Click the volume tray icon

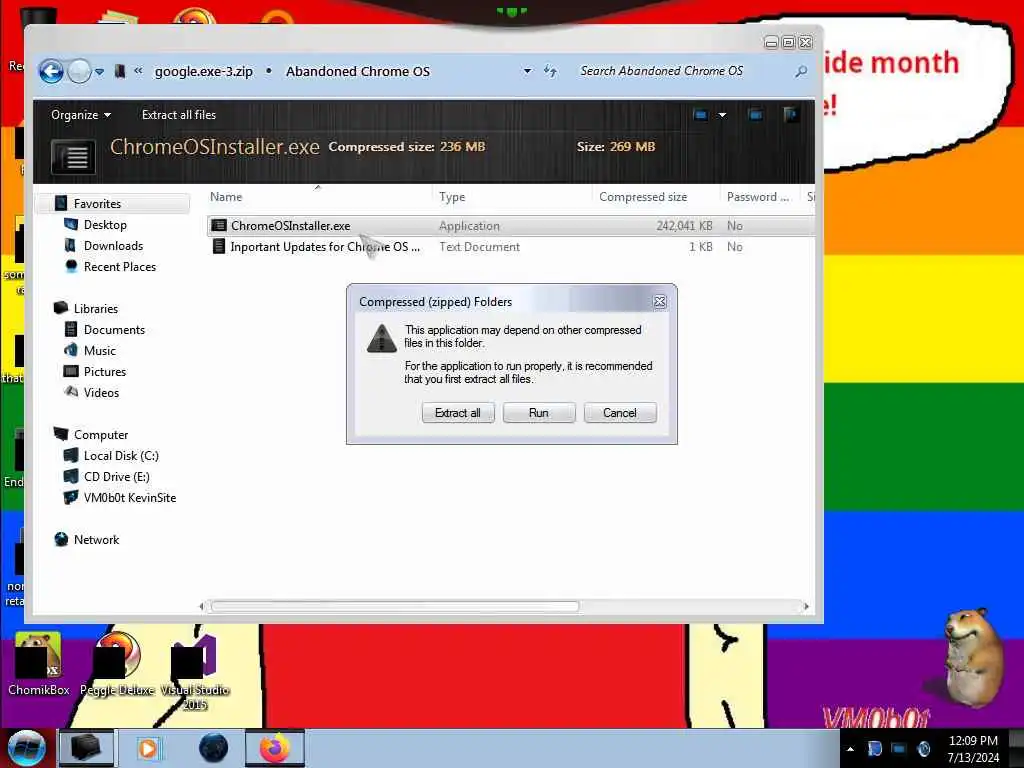923,749
